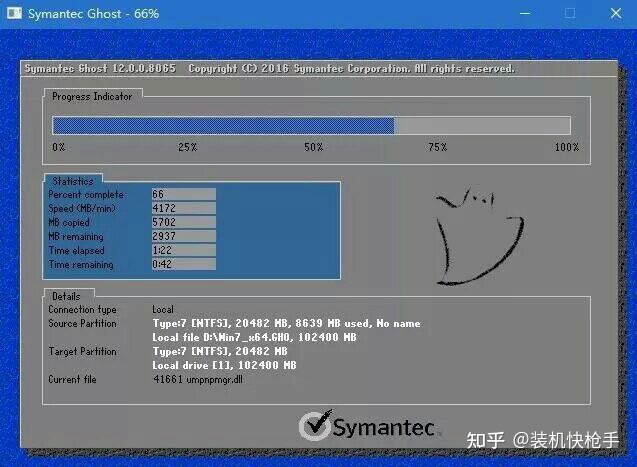Click the current file 41661 umpnpmgr.dll
The height and width of the screenshot is (467, 637).
[x=198, y=379]
